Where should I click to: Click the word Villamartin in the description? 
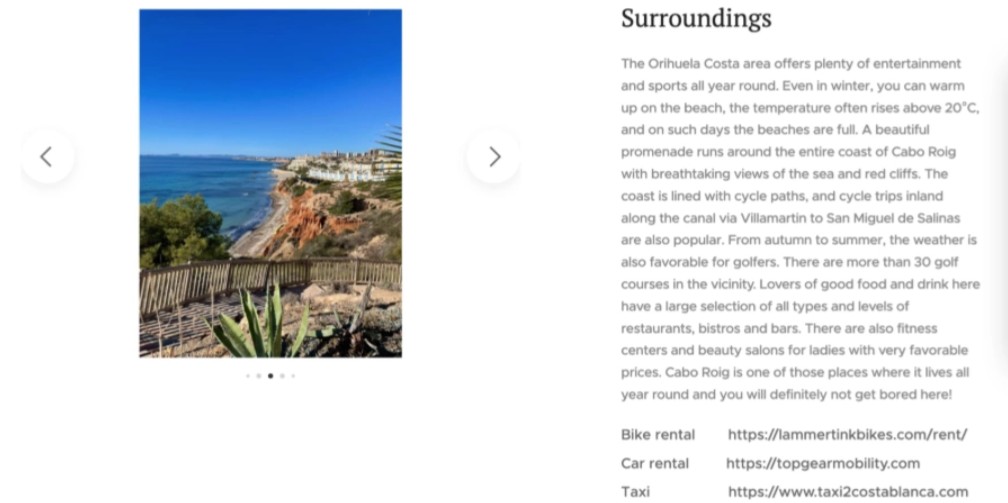pyautogui.click(x=773, y=218)
